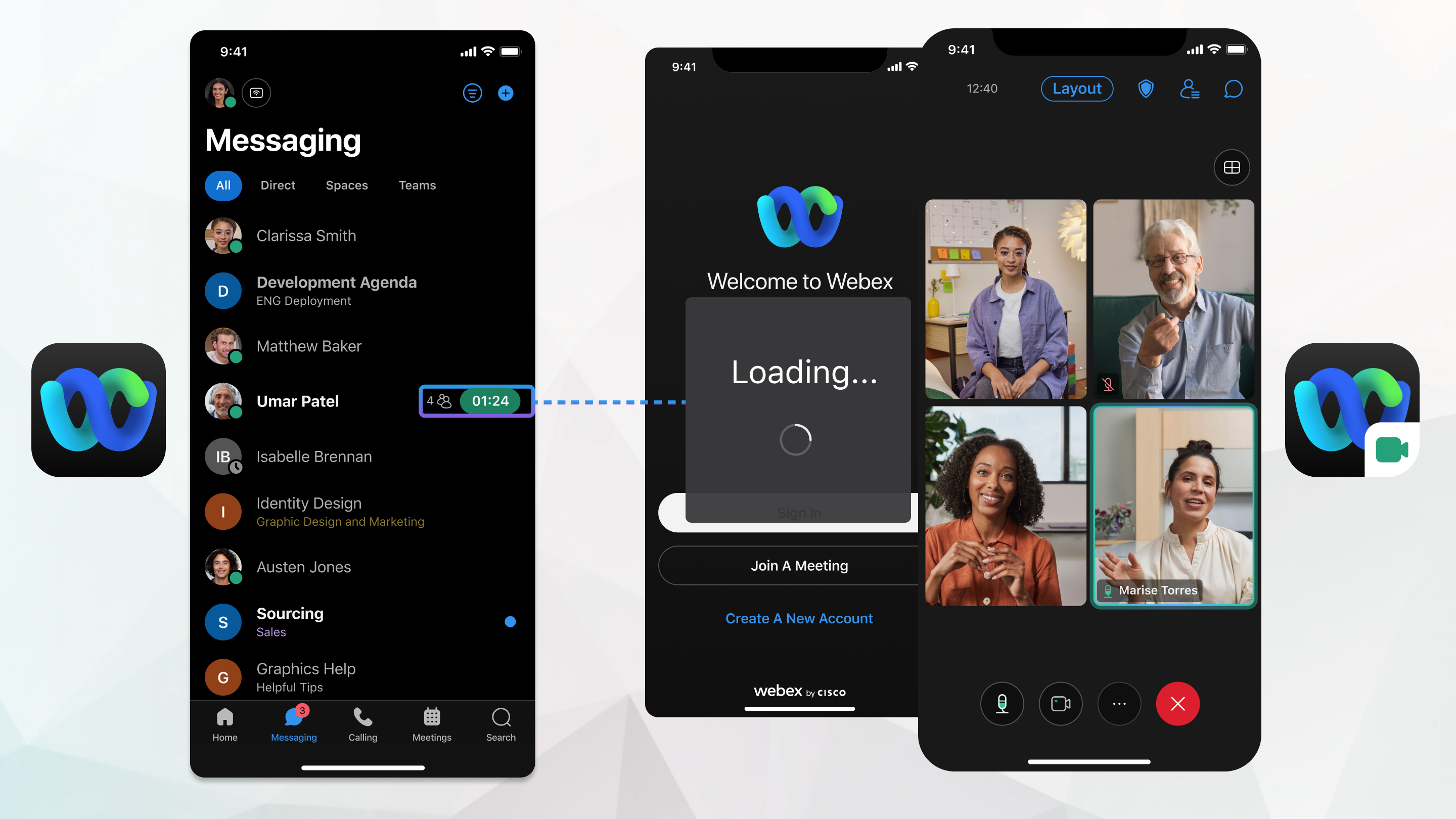The height and width of the screenshot is (819, 1456).
Task: Expand the grid layout view icon in meeting
Action: [1232, 167]
